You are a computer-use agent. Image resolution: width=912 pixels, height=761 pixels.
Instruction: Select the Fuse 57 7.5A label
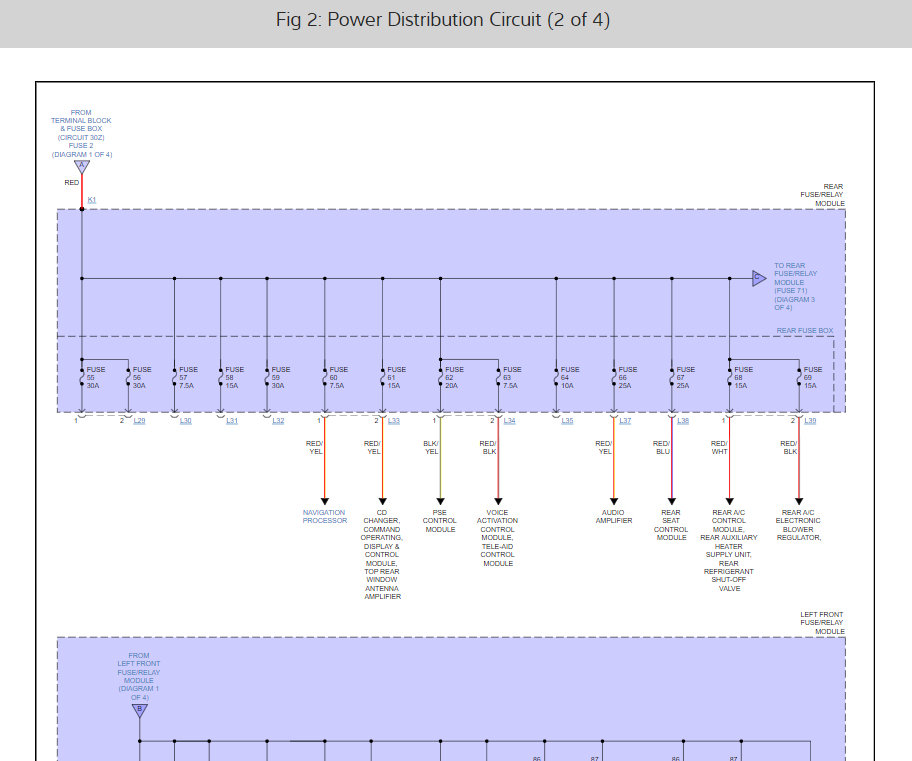coord(188,378)
